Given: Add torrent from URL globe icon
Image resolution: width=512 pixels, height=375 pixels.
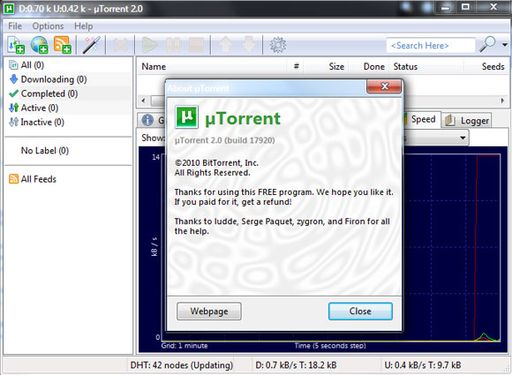Looking at the screenshot, I should [x=39, y=45].
